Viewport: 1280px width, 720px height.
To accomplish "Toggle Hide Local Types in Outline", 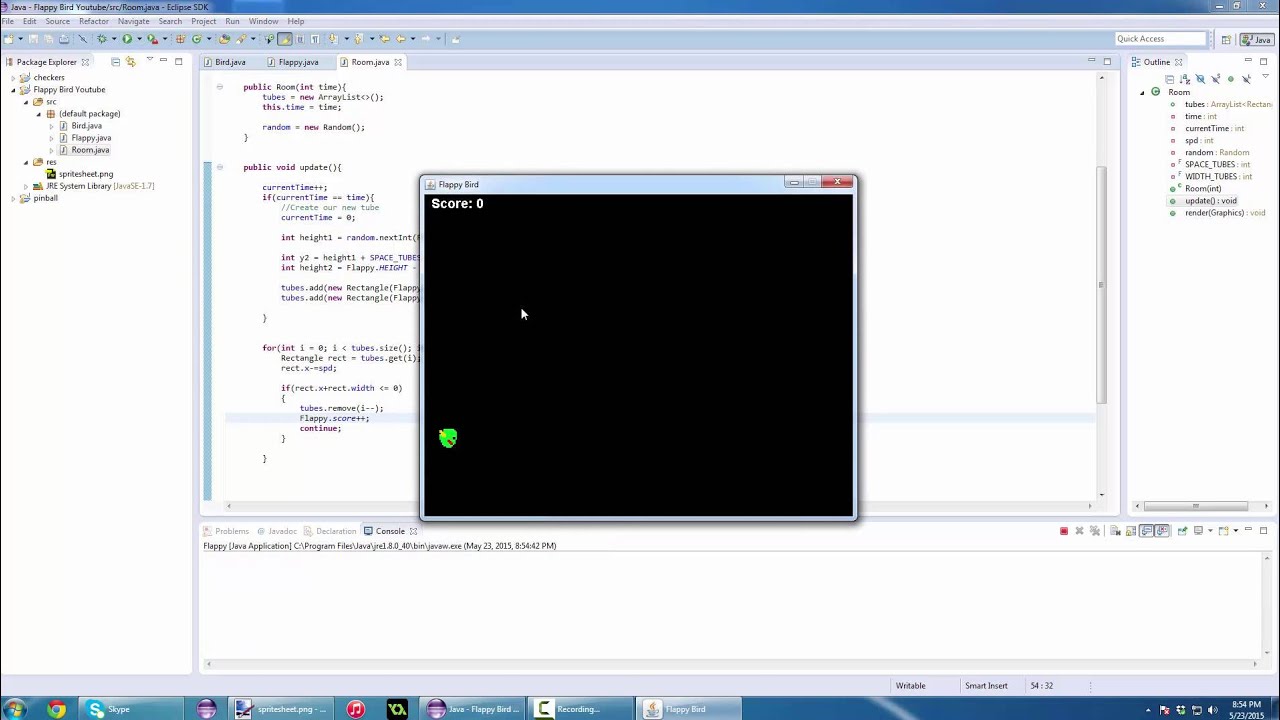I will [x=1246, y=79].
